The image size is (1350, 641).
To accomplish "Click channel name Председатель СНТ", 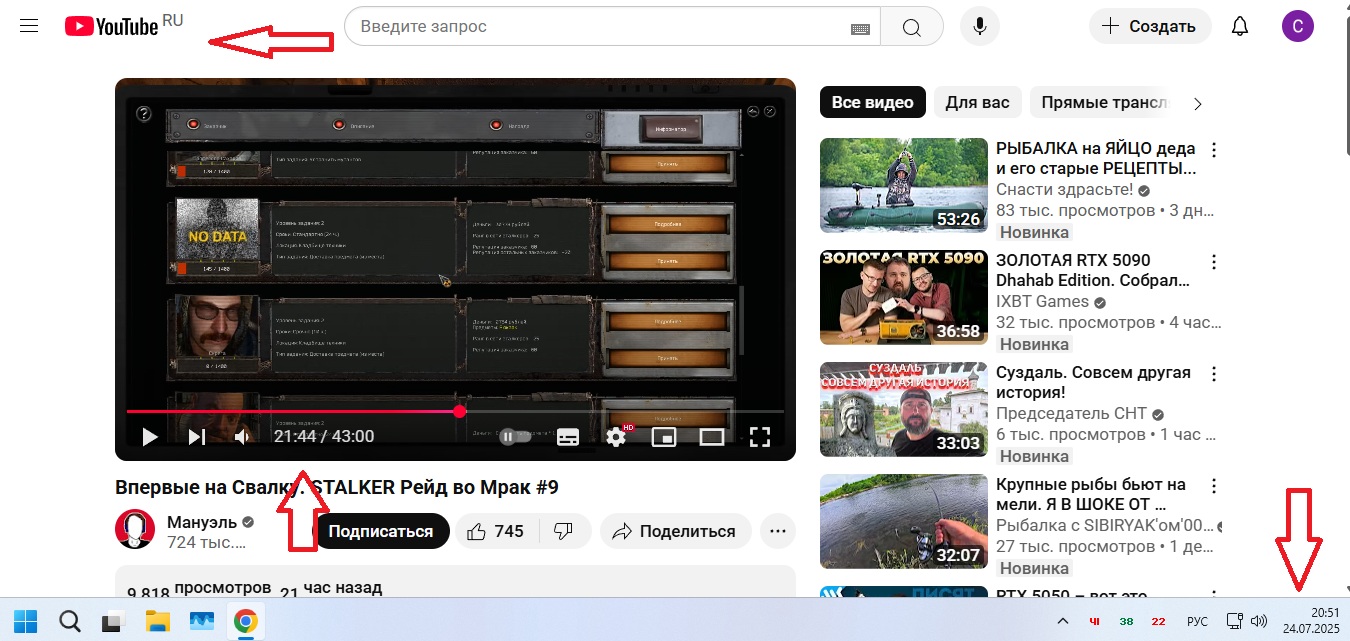I will [x=1071, y=413].
